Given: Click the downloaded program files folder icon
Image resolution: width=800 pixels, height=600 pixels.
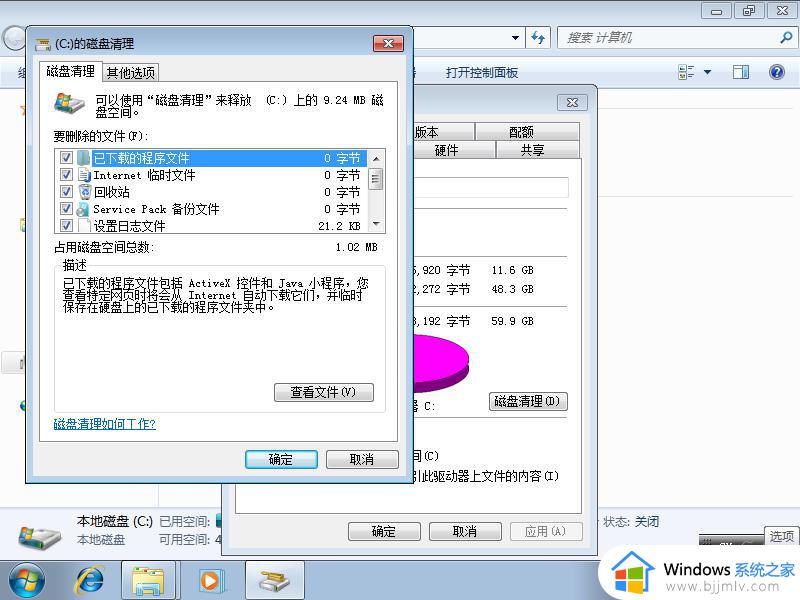Looking at the screenshot, I should 84,158.
